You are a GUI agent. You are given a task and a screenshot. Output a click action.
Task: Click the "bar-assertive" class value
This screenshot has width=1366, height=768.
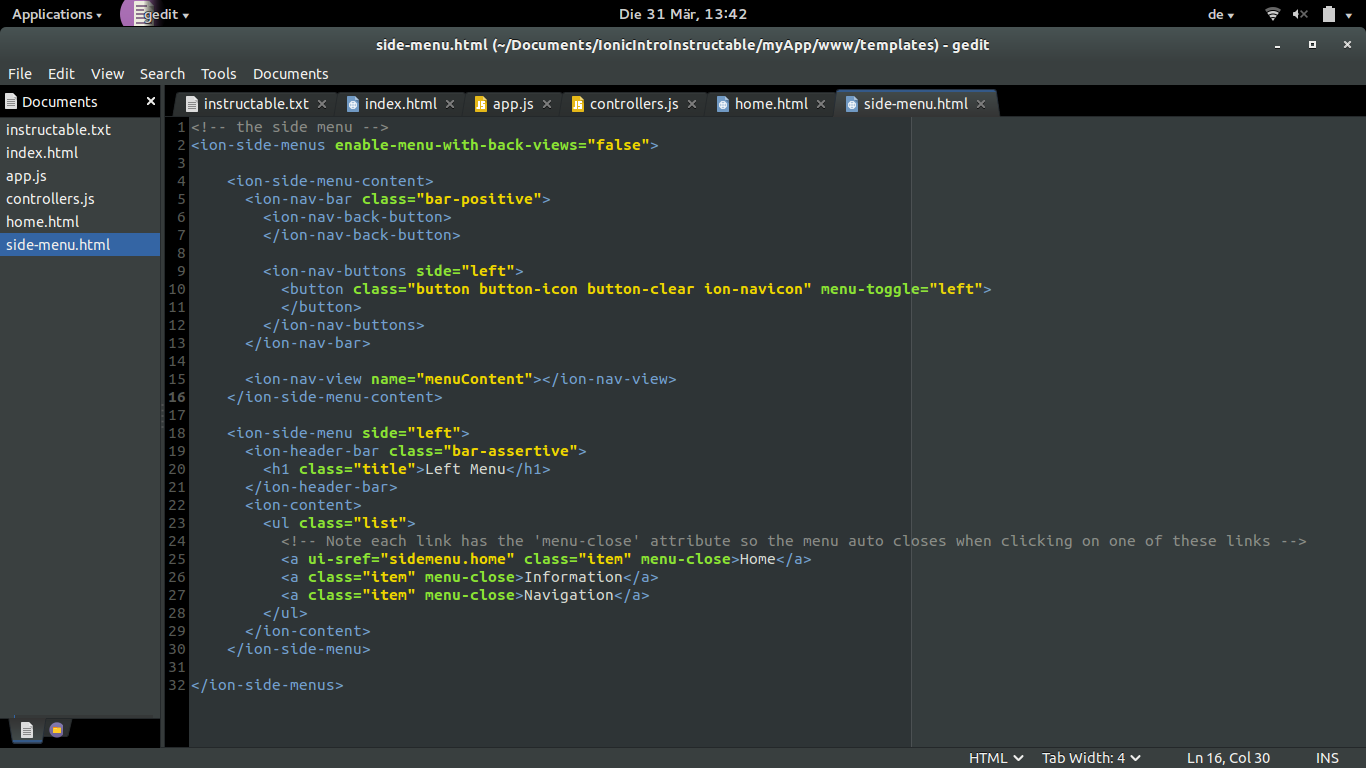[510, 451]
